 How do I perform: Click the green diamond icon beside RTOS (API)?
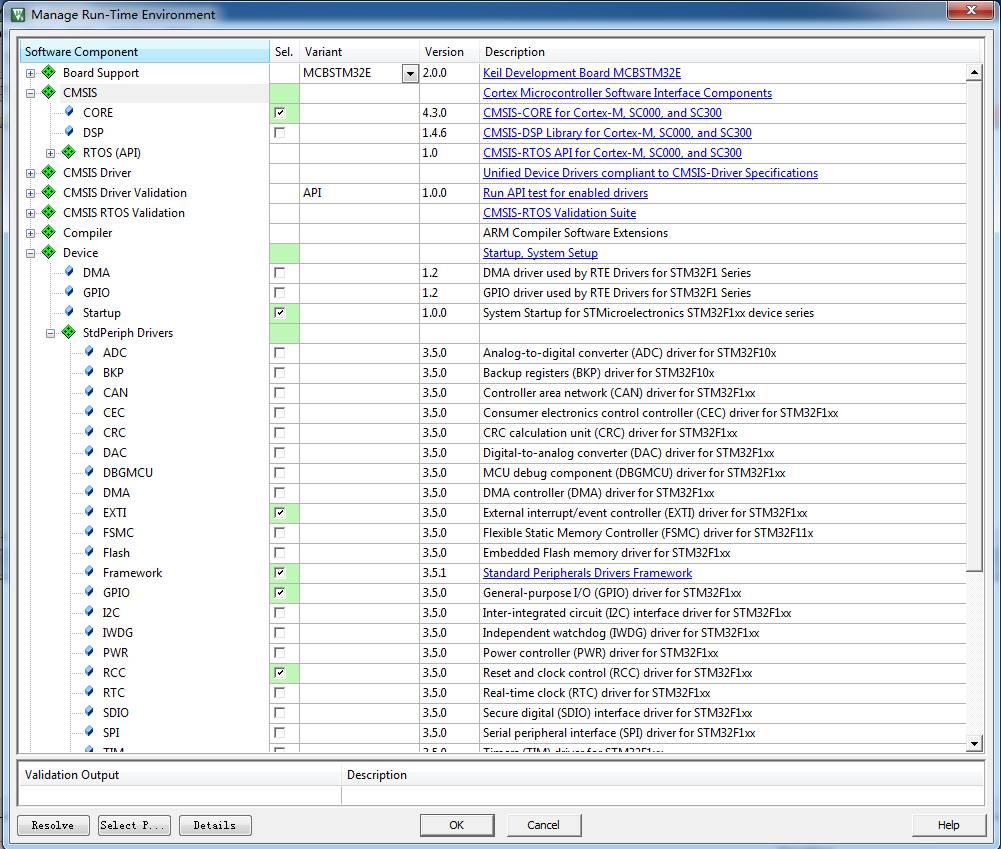coord(69,152)
